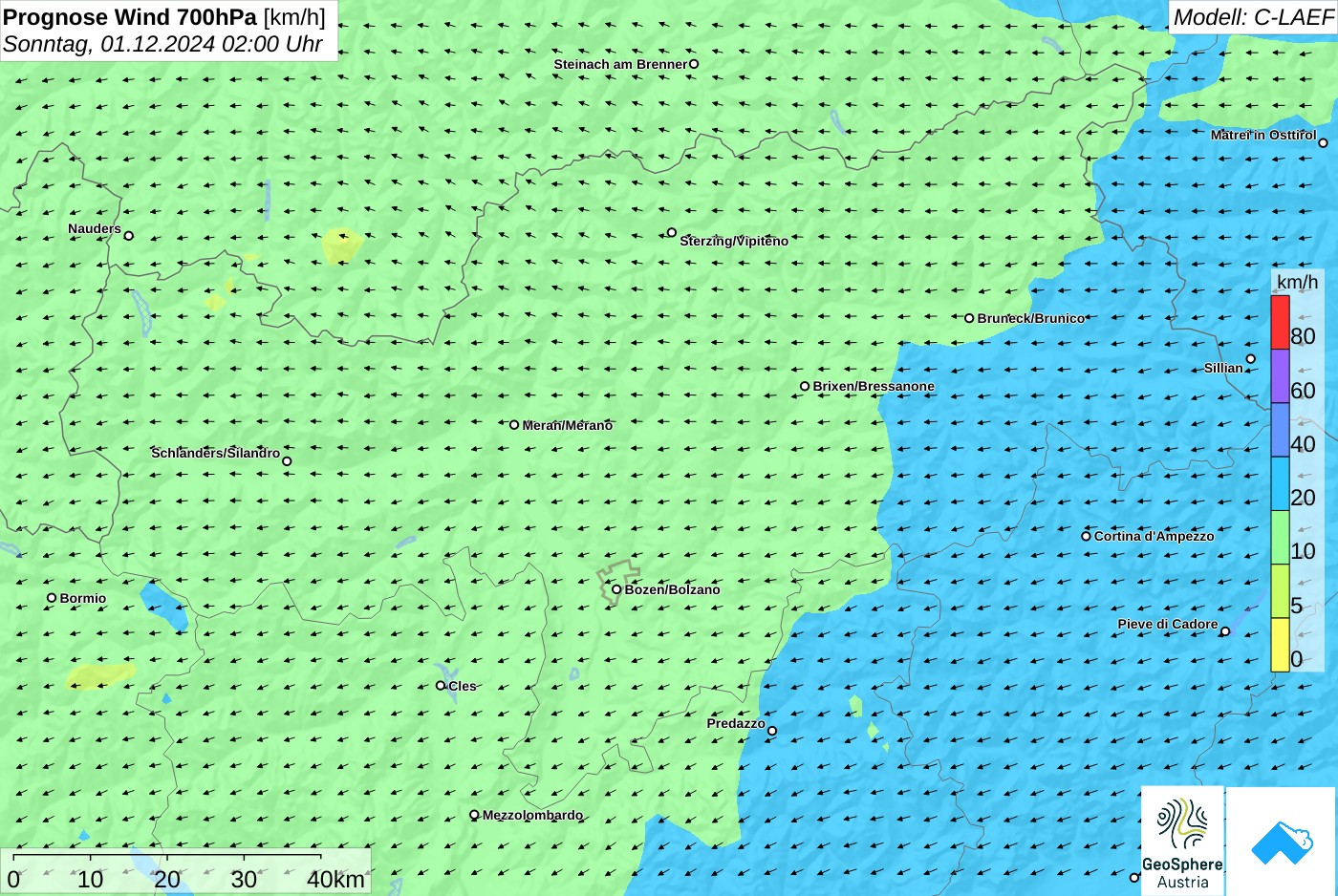
Task: Click the Cles city marker
Action: [440, 685]
